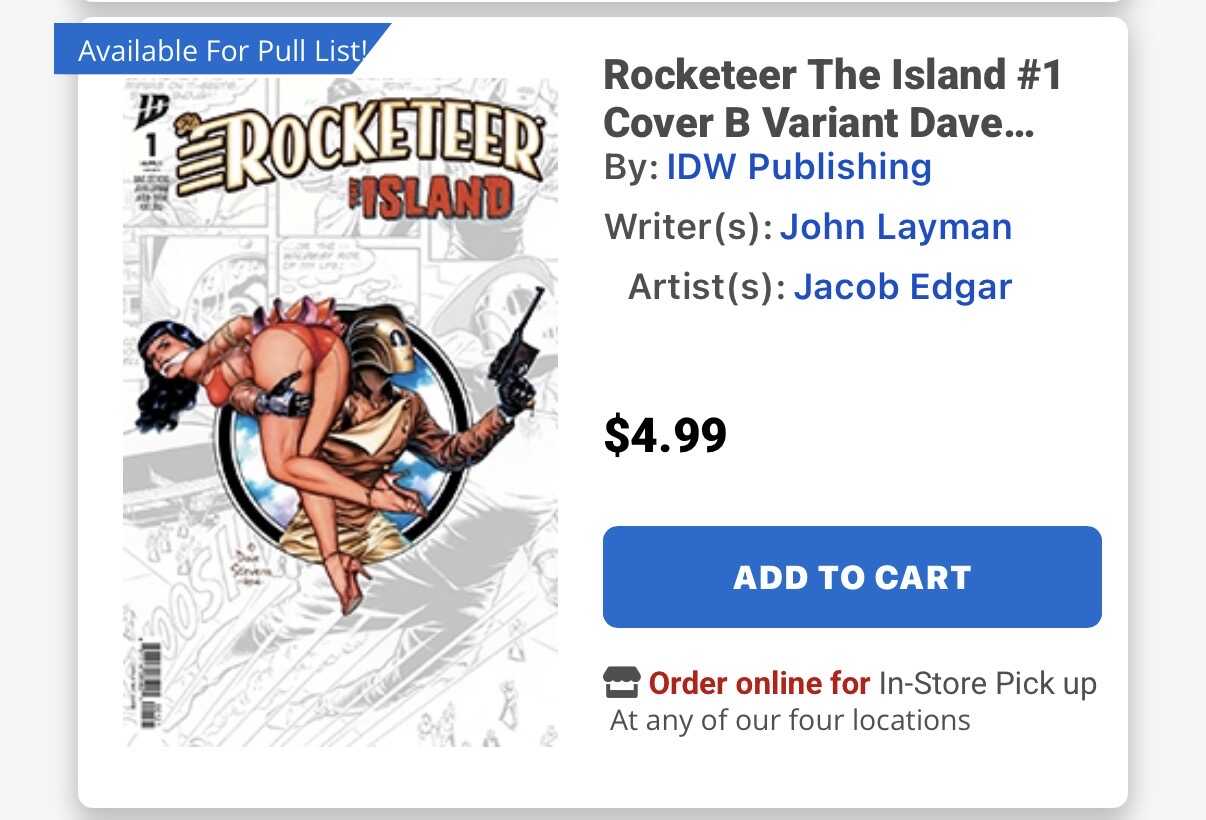Click the storefront icon beside Order online

tap(621, 683)
